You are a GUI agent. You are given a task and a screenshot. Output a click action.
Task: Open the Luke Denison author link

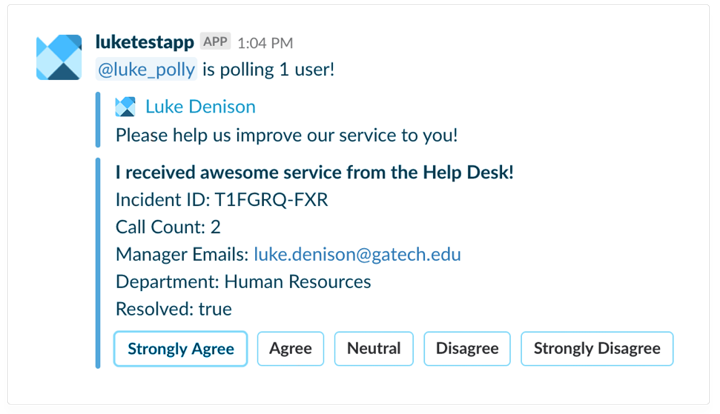201,107
